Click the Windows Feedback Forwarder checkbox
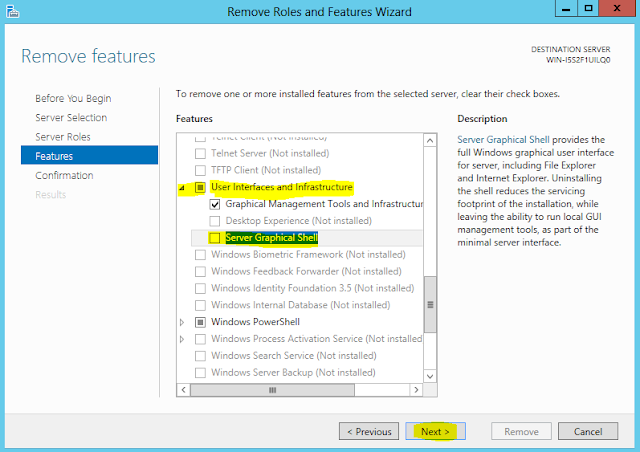The height and width of the screenshot is (452, 640). click(200, 272)
